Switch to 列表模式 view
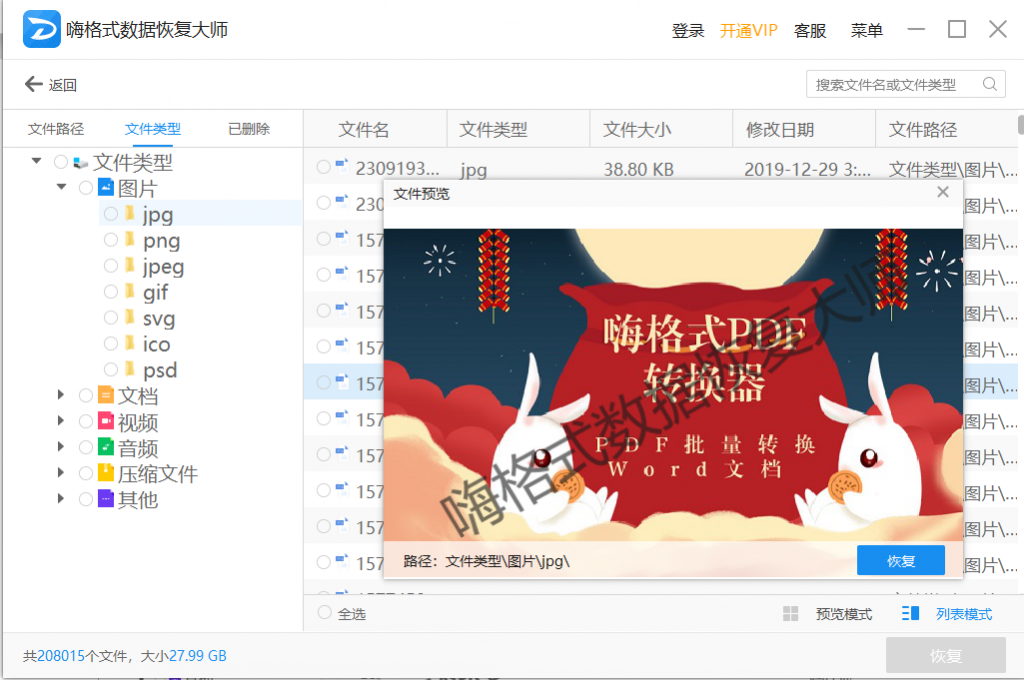The height and width of the screenshot is (680, 1024). pyautogui.click(x=964, y=614)
